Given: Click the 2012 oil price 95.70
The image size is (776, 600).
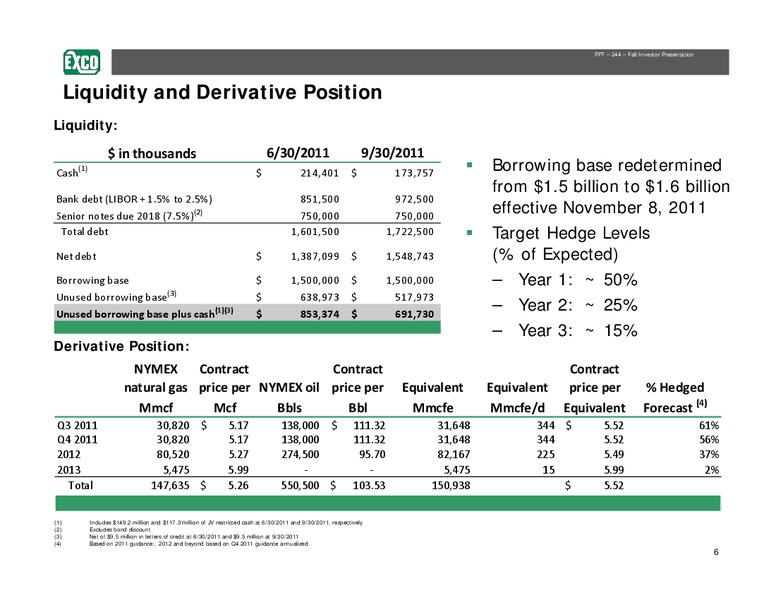Looking at the screenshot, I should pyautogui.click(x=372, y=455).
